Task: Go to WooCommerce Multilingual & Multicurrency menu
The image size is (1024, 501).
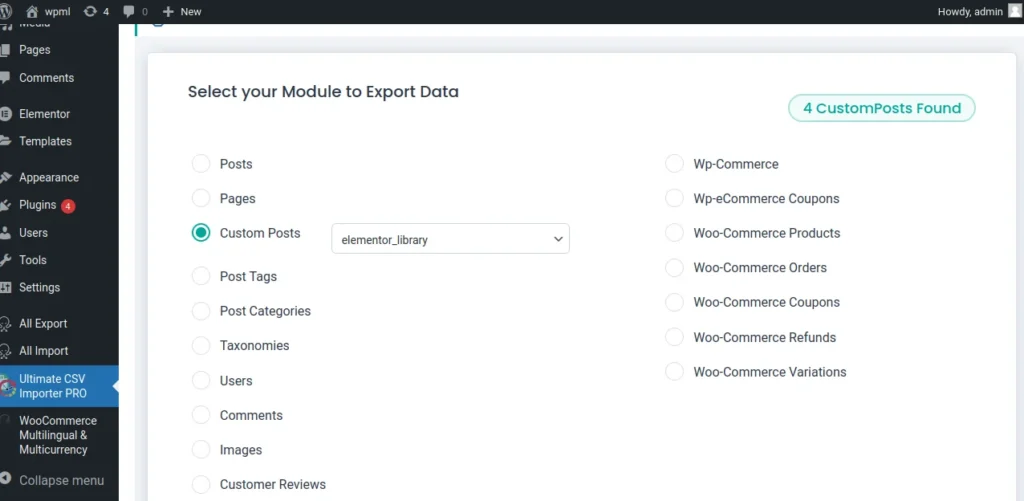Action: tap(58, 435)
